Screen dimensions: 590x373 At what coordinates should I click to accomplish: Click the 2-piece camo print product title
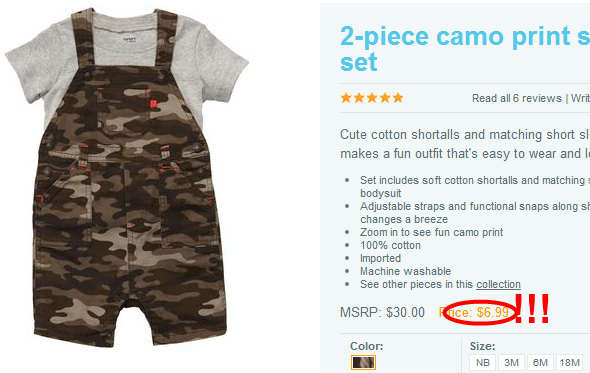point(465,49)
